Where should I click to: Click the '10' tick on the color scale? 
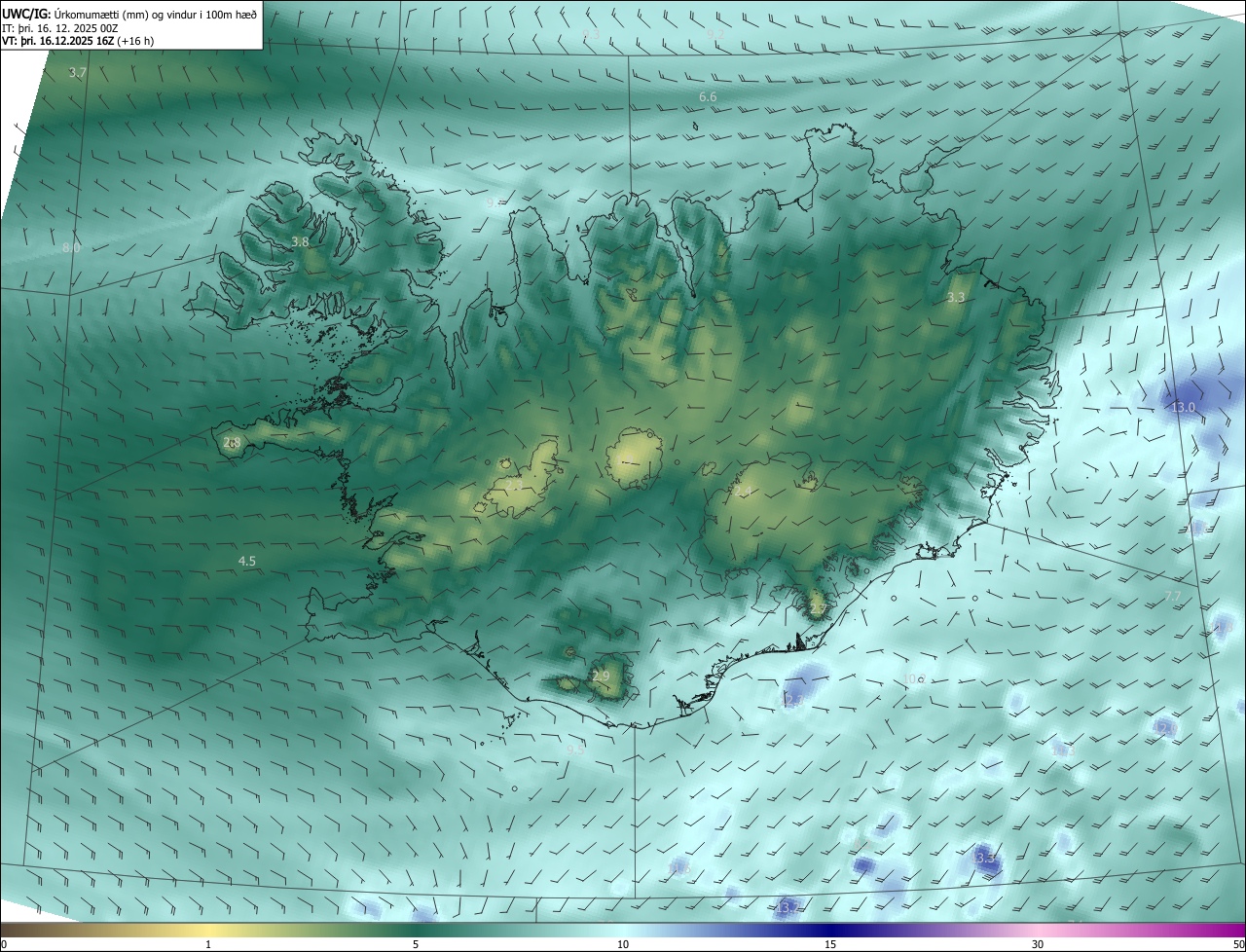click(x=623, y=944)
